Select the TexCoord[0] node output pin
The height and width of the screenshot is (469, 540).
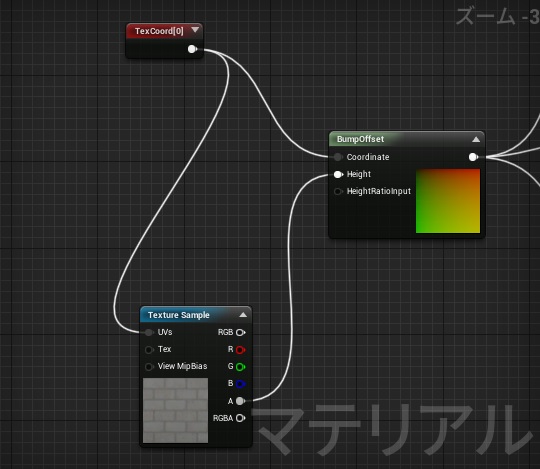click(x=192, y=49)
